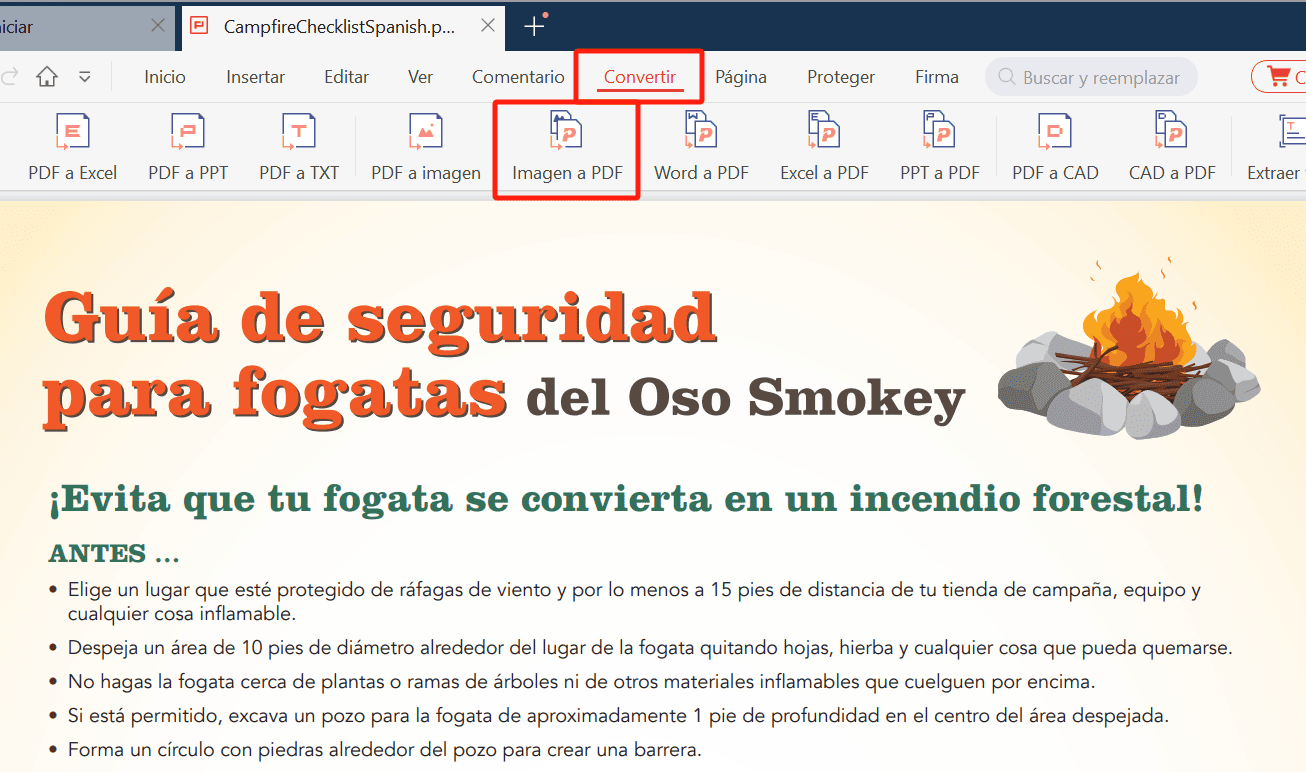Convert document using PDF a TXT tool
The height and width of the screenshot is (772, 1306).
[x=298, y=145]
